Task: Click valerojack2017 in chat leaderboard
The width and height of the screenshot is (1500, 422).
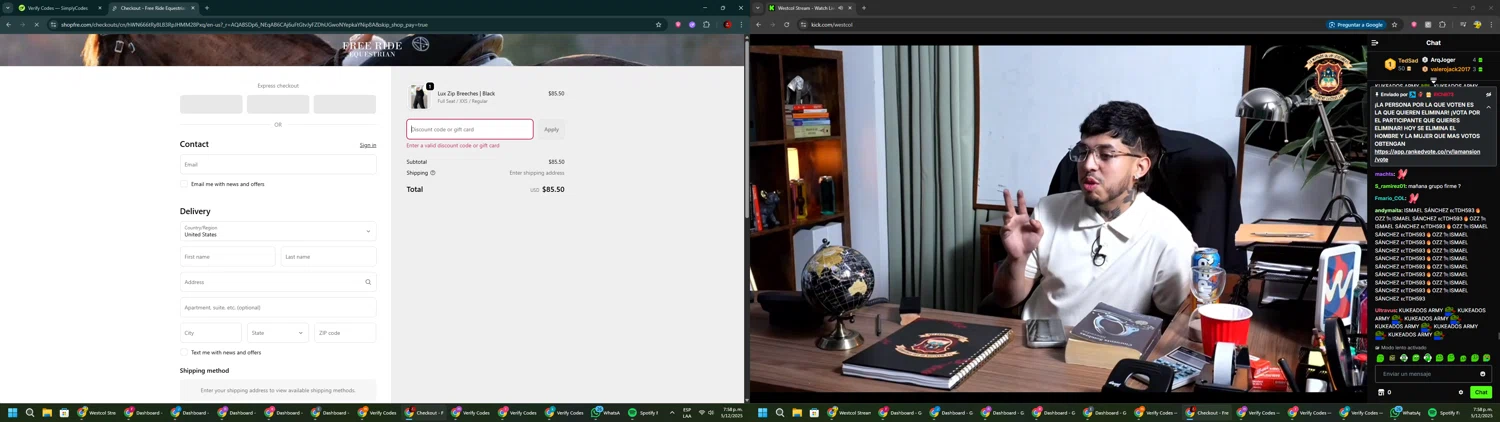Action: click(1450, 69)
